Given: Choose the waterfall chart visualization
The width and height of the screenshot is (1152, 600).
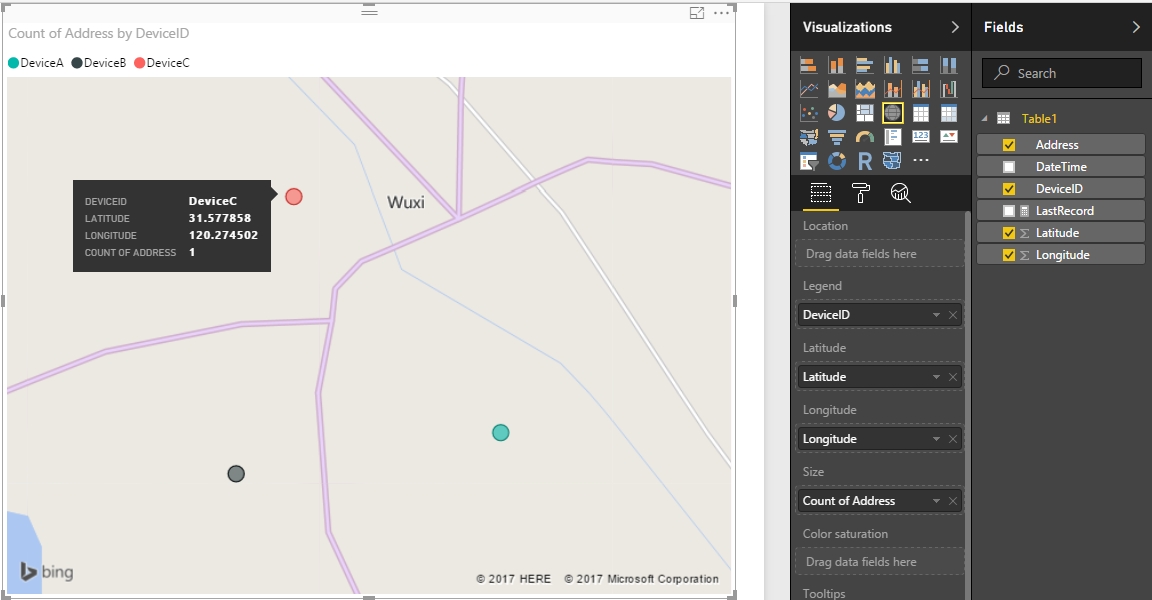Looking at the screenshot, I should click(948, 90).
